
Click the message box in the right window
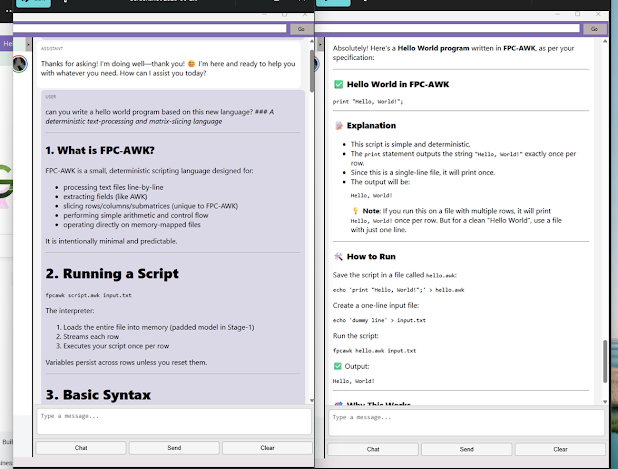[466, 422]
